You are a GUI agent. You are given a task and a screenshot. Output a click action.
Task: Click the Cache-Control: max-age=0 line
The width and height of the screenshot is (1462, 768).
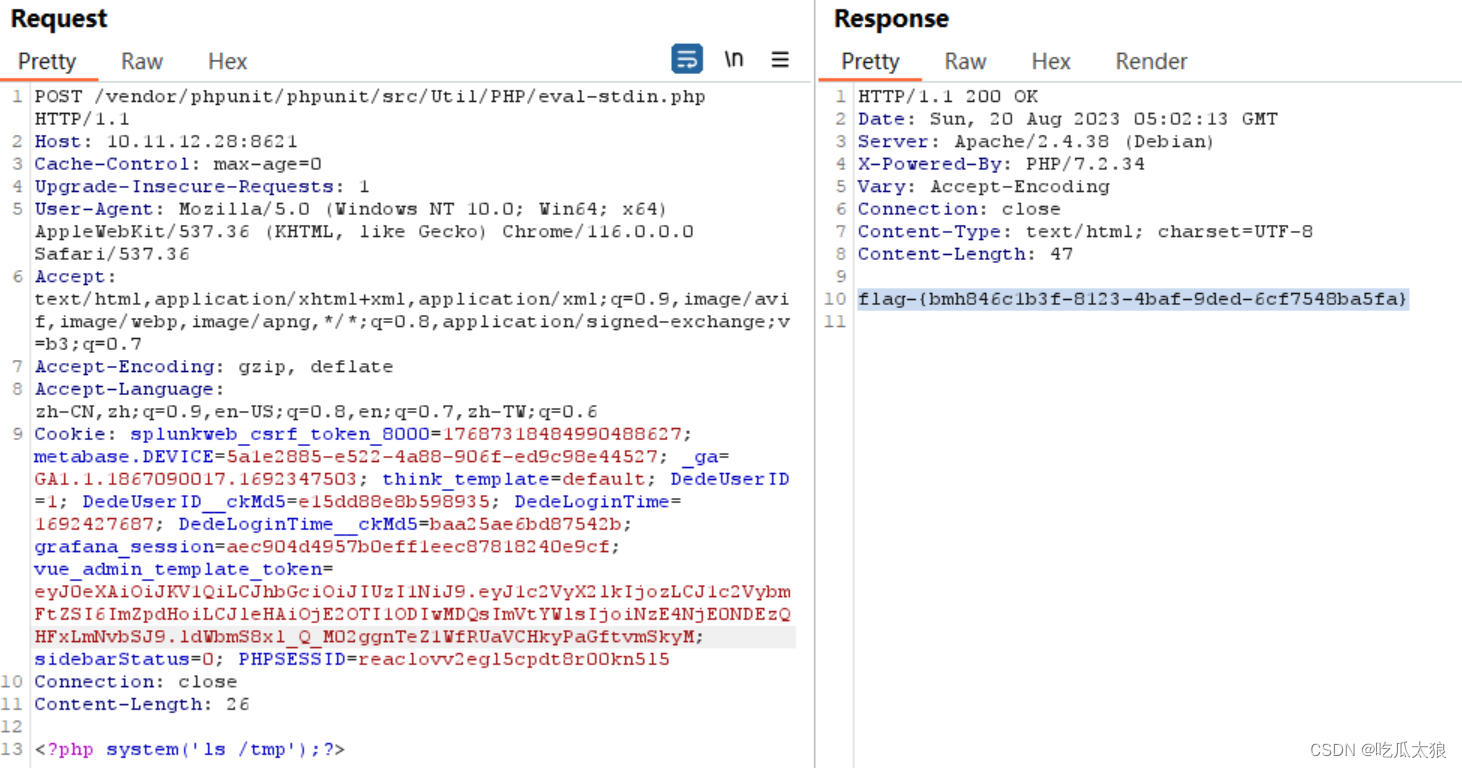pyautogui.click(x=178, y=164)
